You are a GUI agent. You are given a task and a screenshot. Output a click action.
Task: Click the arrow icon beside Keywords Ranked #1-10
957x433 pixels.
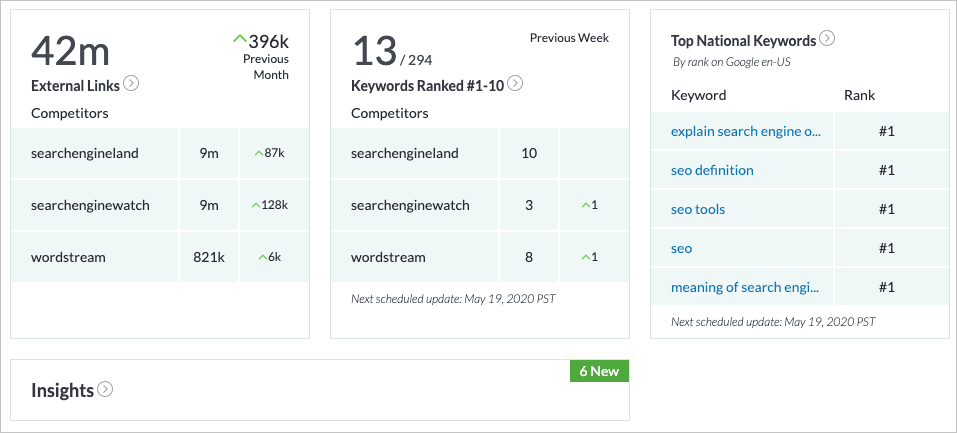[x=515, y=84]
